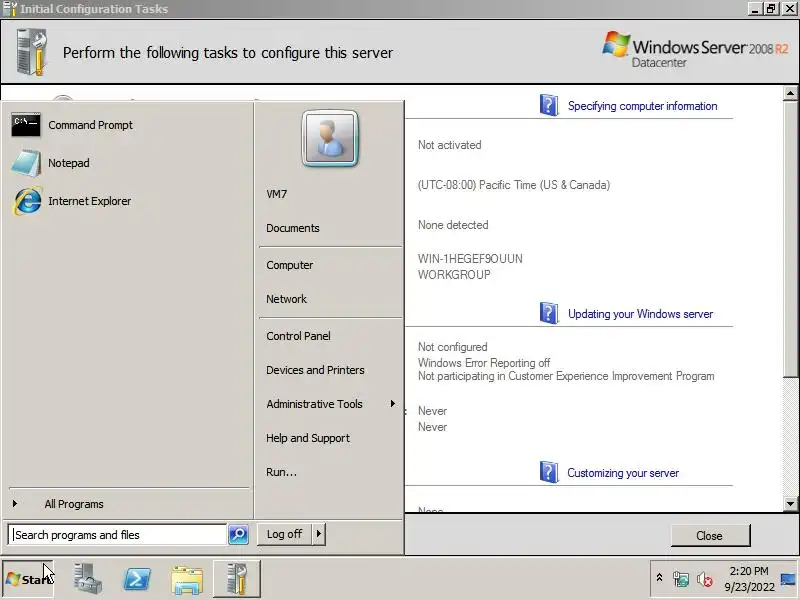Click computer name WIN-1HEGEF9OUUN
The image size is (800, 600).
[470, 259]
